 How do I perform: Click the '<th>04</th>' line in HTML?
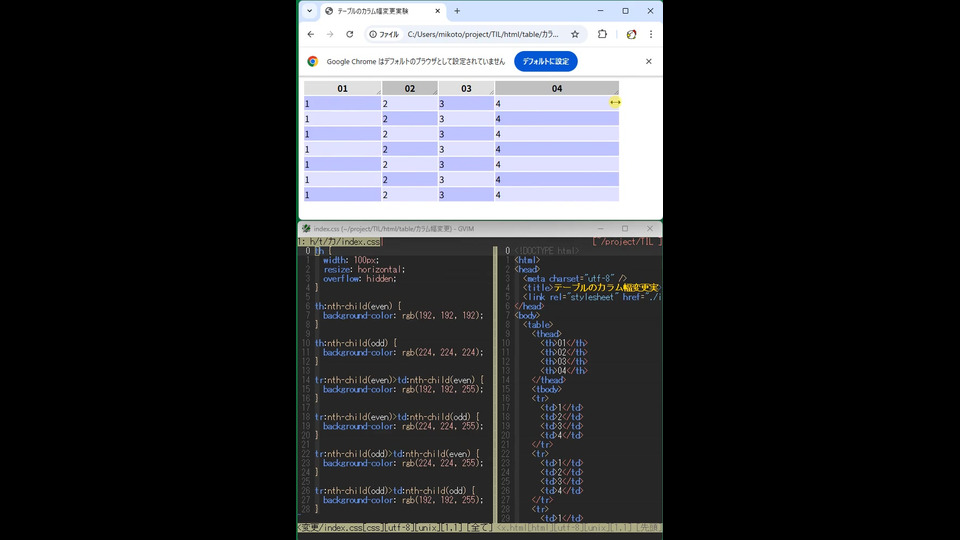pyautogui.click(x=564, y=371)
